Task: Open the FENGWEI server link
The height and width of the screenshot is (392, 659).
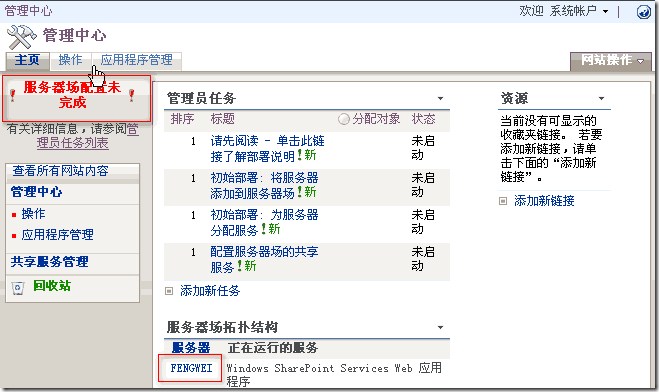Action: (x=191, y=368)
